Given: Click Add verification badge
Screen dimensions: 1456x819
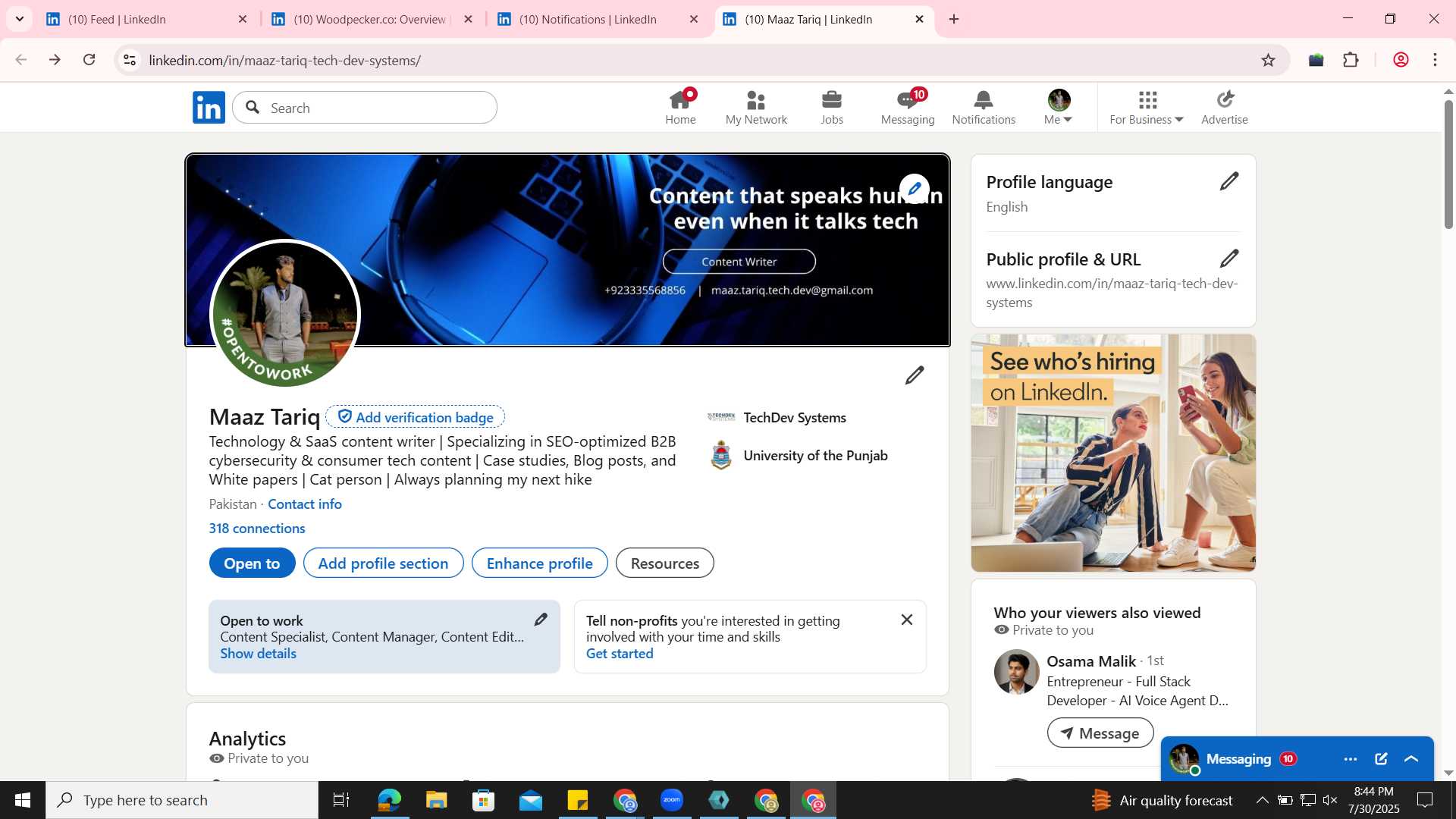Looking at the screenshot, I should click(416, 417).
